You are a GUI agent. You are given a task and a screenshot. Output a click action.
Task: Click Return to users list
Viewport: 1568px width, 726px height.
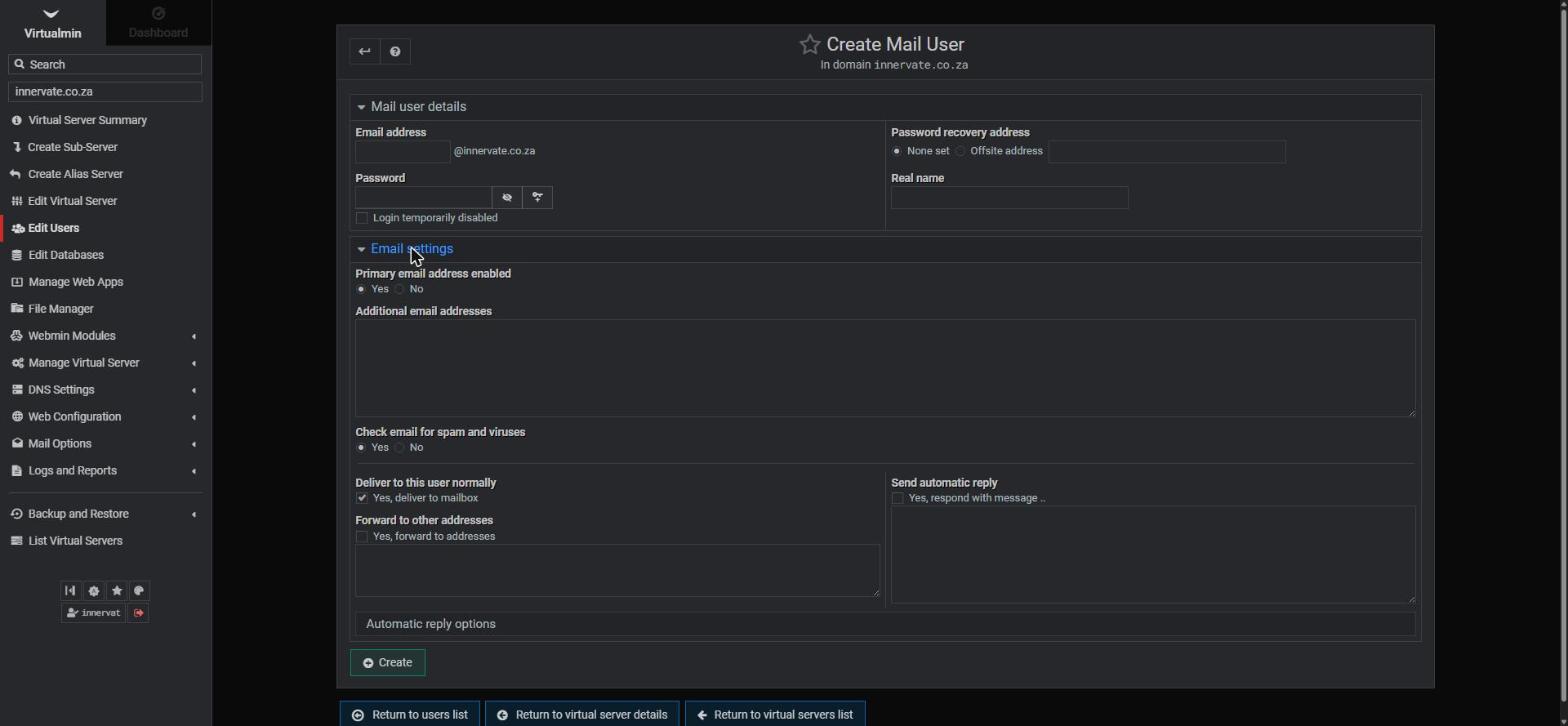point(410,714)
